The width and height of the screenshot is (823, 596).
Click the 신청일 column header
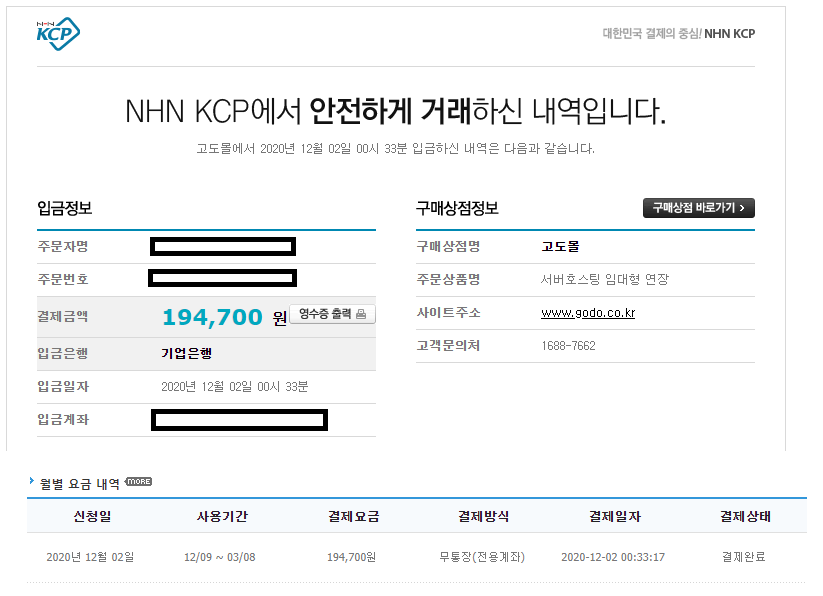(x=92, y=516)
